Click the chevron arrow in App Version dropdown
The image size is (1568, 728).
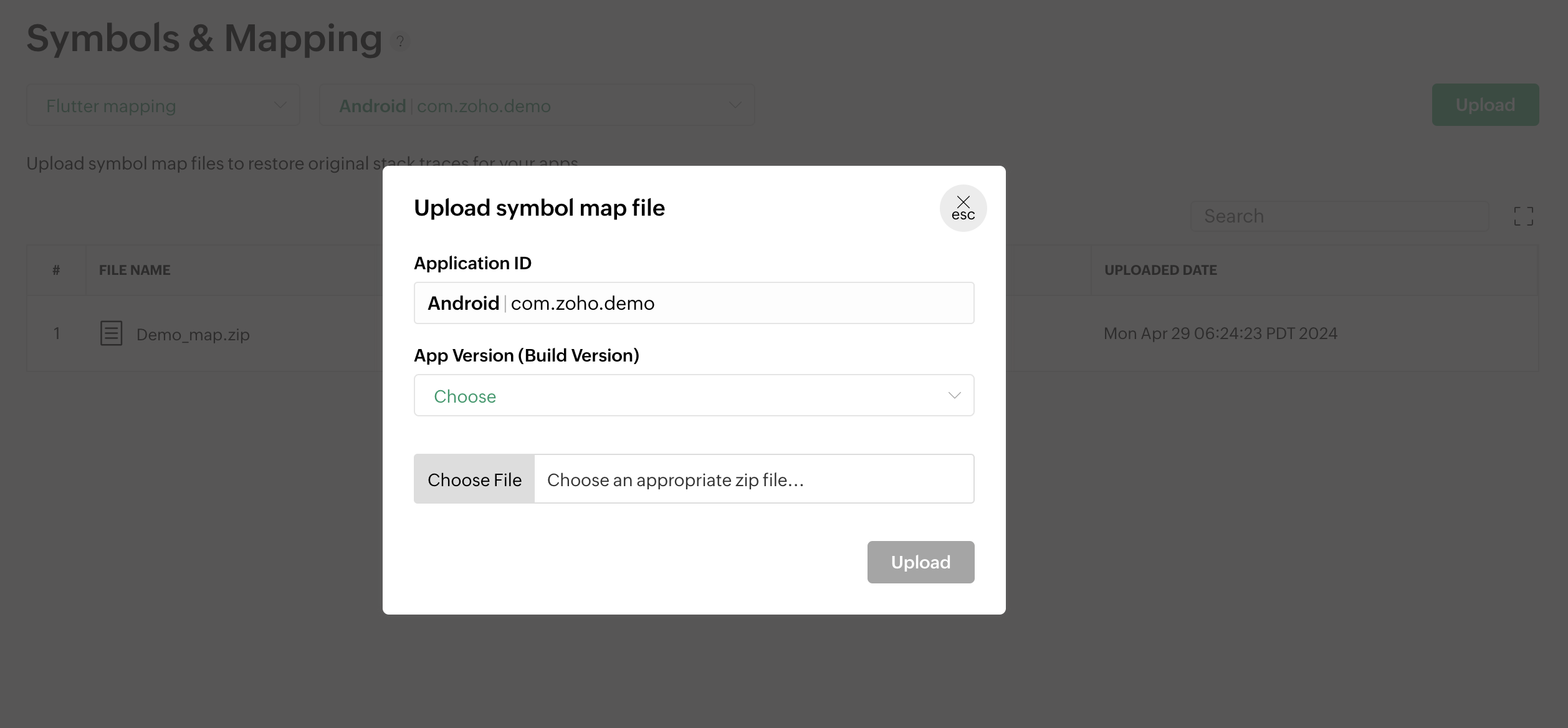[x=954, y=395]
